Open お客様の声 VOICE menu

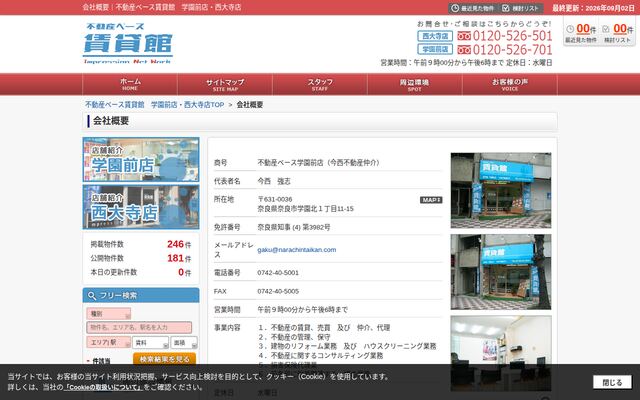pos(509,84)
